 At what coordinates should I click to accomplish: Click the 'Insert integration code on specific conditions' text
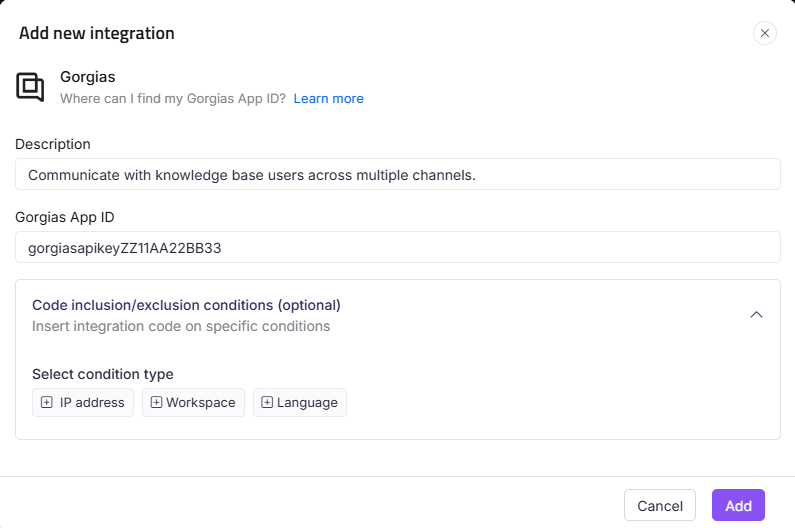(181, 326)
